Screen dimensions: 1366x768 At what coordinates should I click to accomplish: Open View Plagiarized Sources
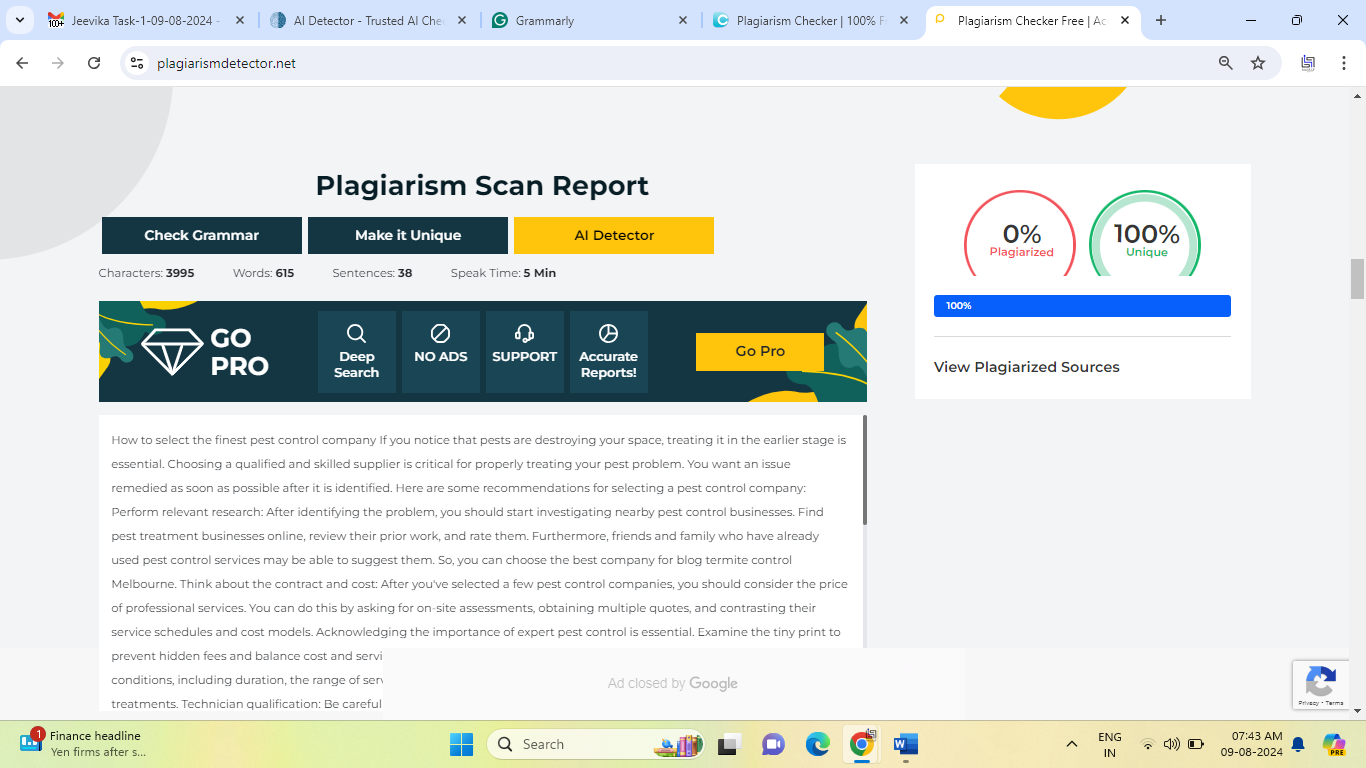[1027, 367]
